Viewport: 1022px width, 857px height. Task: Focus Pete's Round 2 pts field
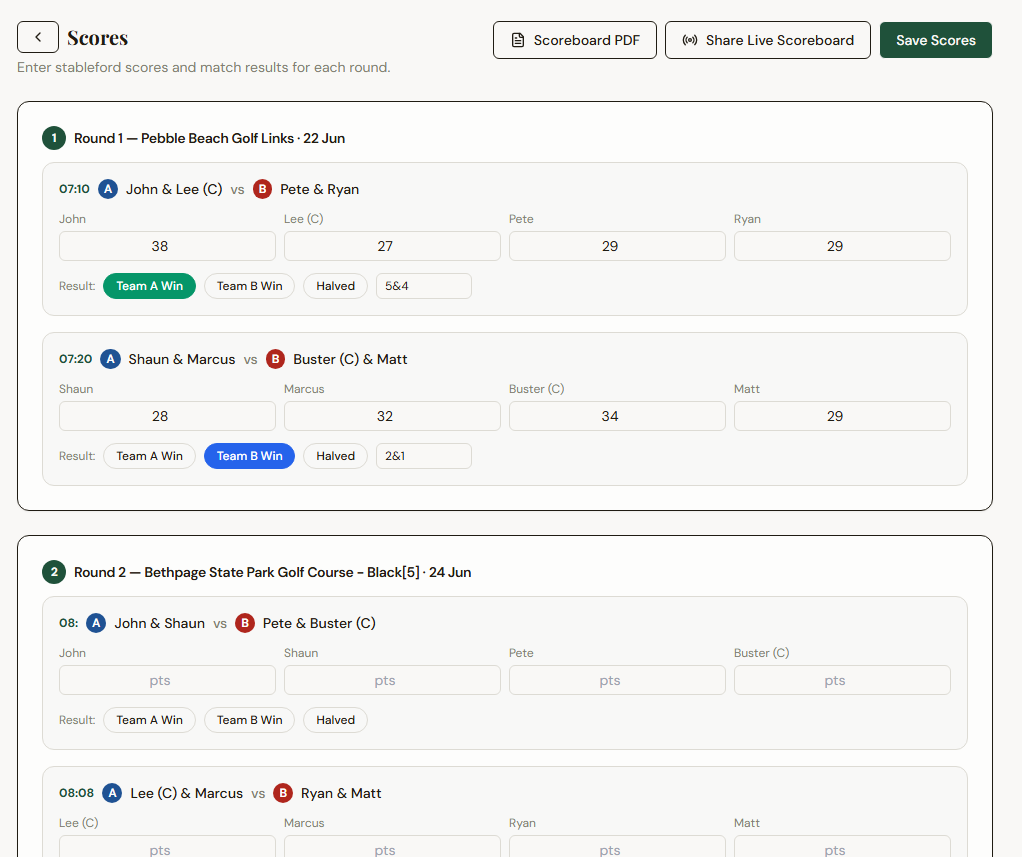coord(617,680)
